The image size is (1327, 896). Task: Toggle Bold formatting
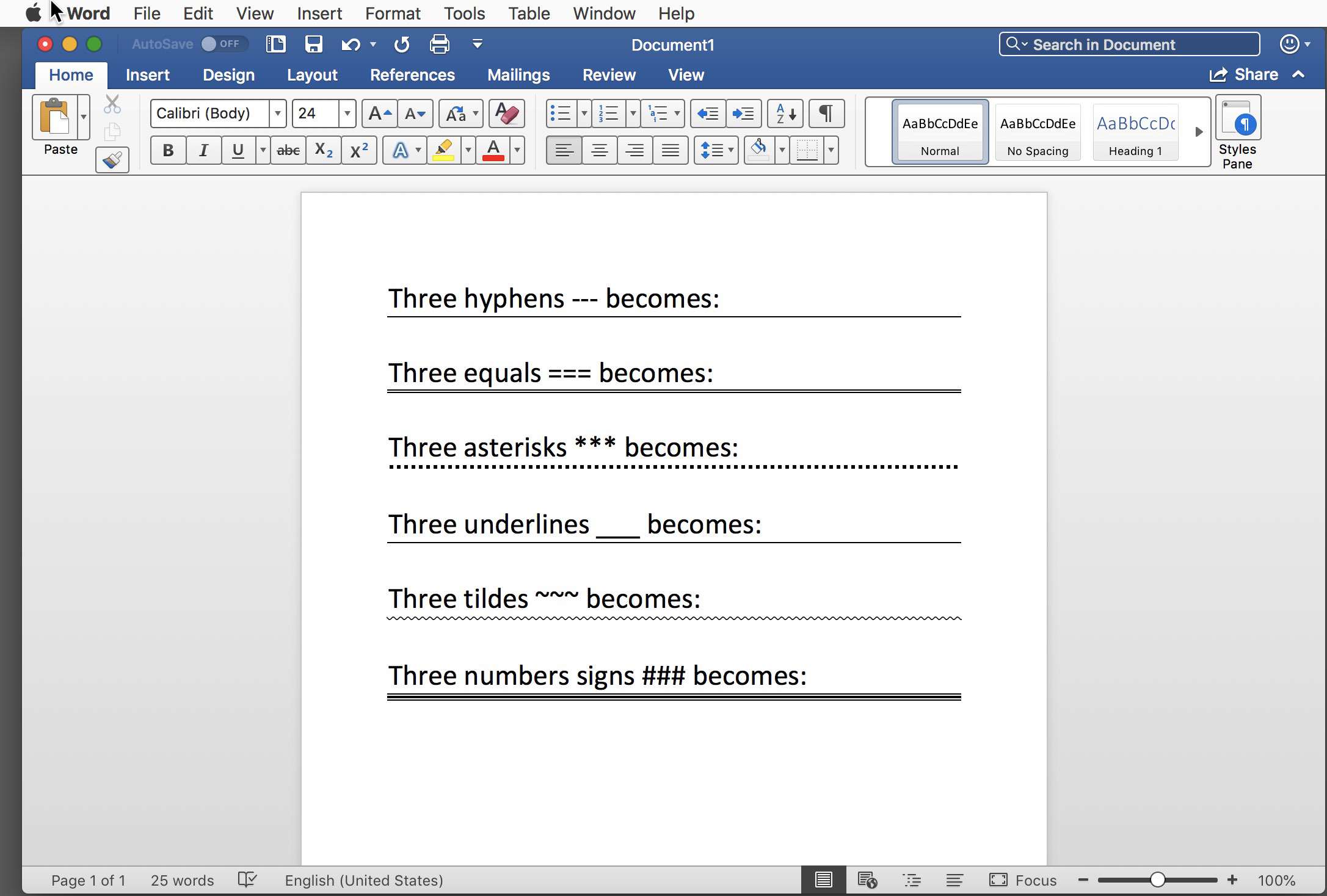[168, 150]
